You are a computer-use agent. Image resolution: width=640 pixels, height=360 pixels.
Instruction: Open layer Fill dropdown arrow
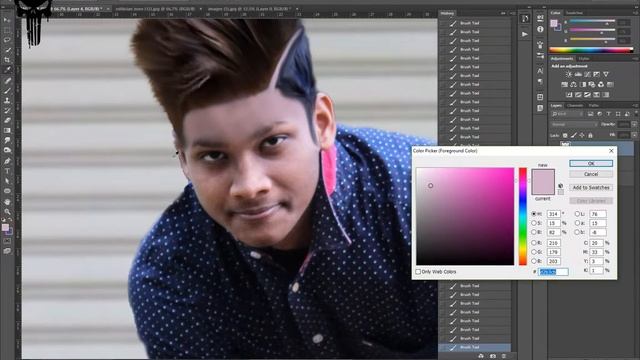click(x=634, y=135)
